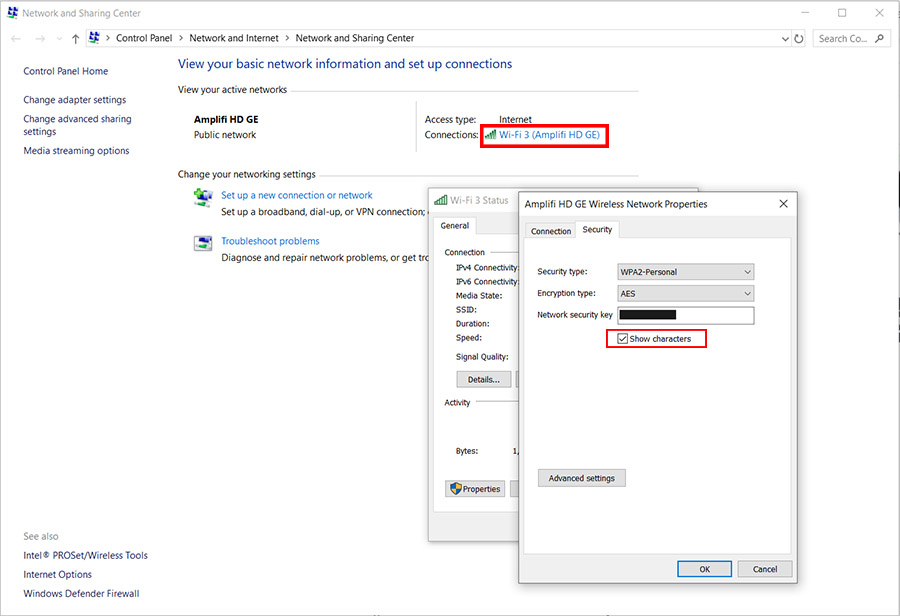Click the search magnifier icon

[879, 38]
